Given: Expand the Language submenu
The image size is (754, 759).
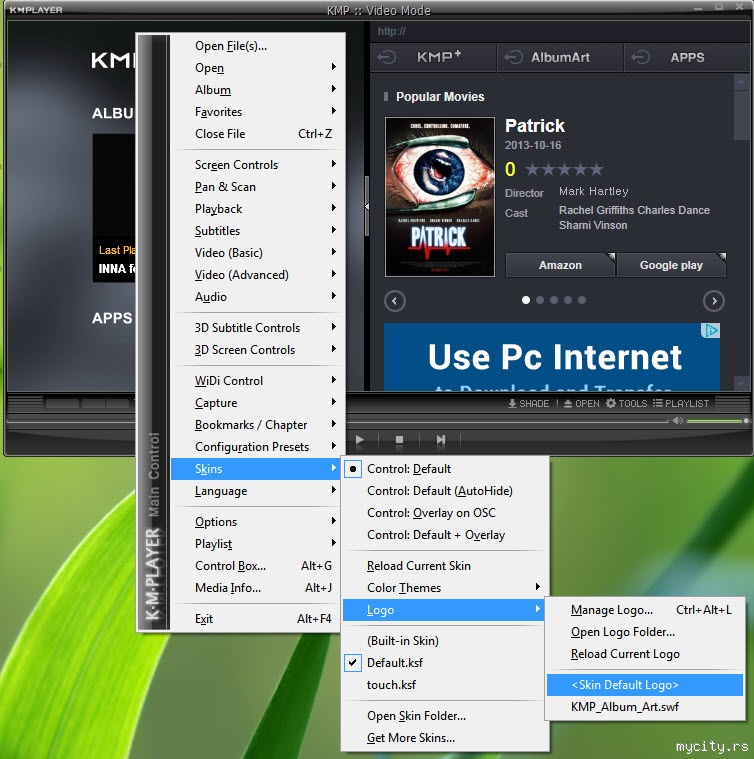Looking at the screenshot, I should point(258,491).
